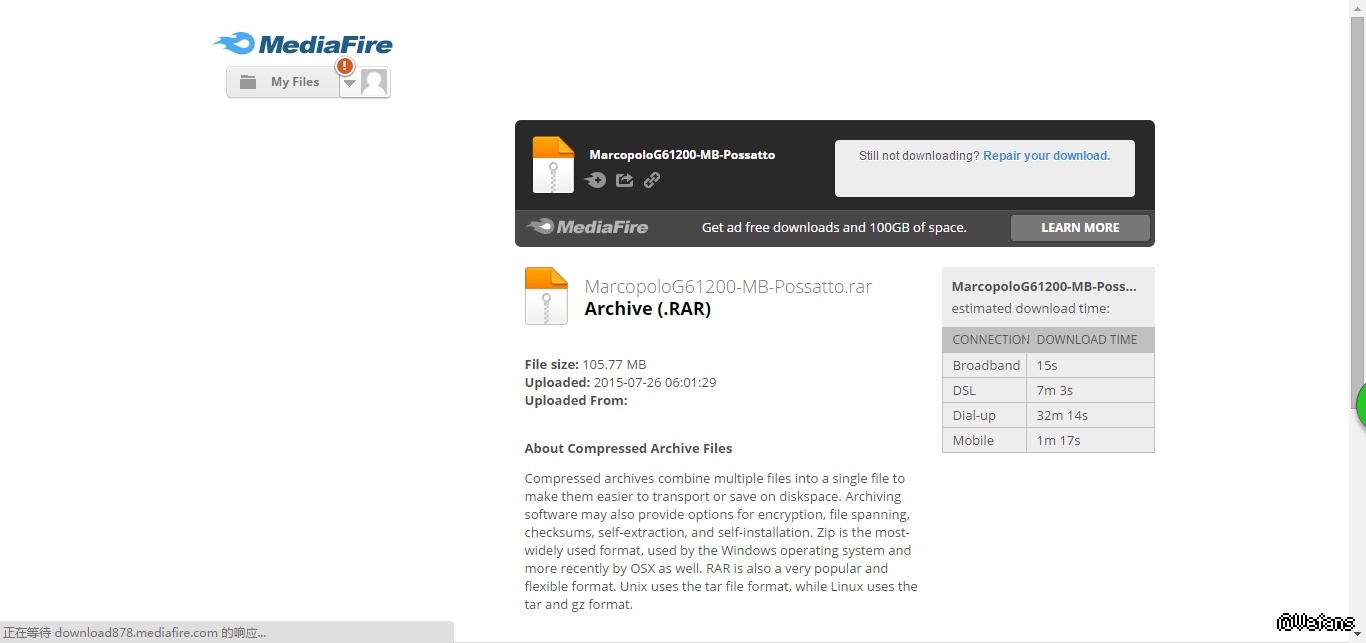Click the MarcopoloG61200-MB-Possatto title in dark banner
Screen dimensions: 1366x643
682,155
